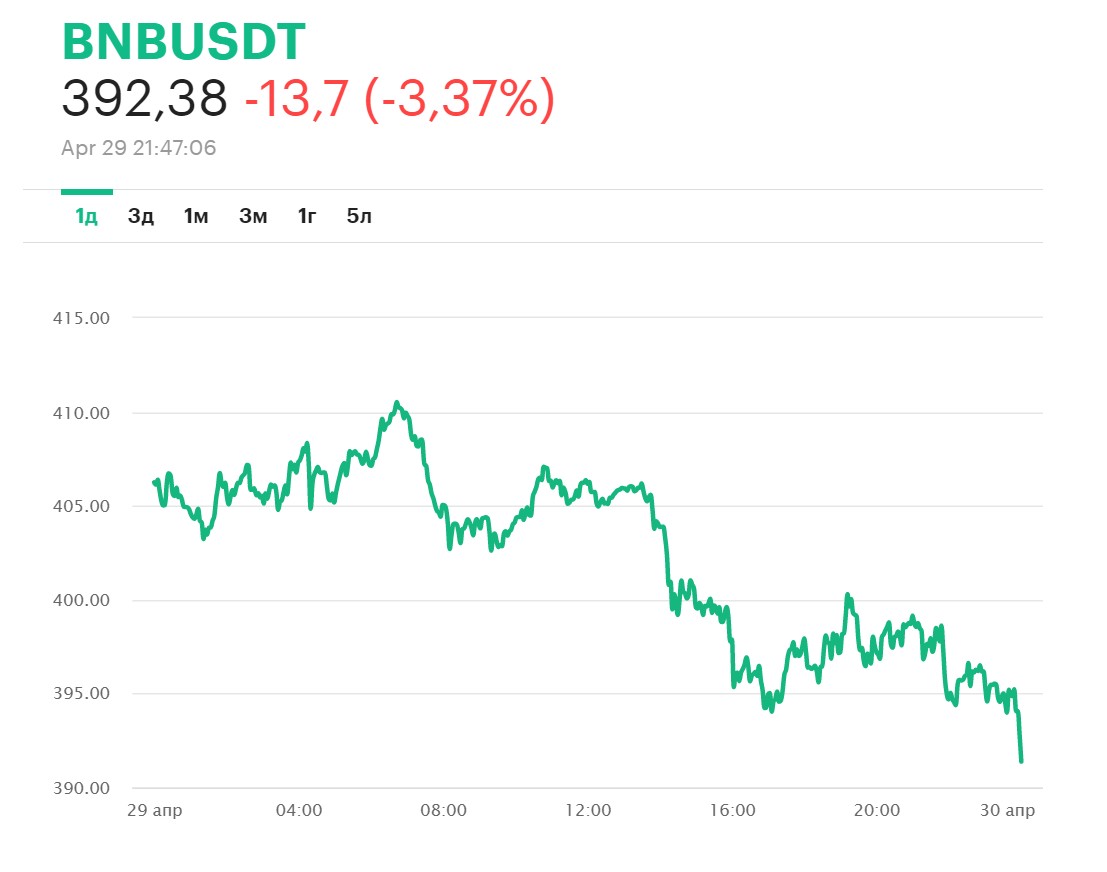Screen dimensions: 1107x872
Task: Click the 390.00 price axis label
Action: pyautogui.click(x=81, y=789)
